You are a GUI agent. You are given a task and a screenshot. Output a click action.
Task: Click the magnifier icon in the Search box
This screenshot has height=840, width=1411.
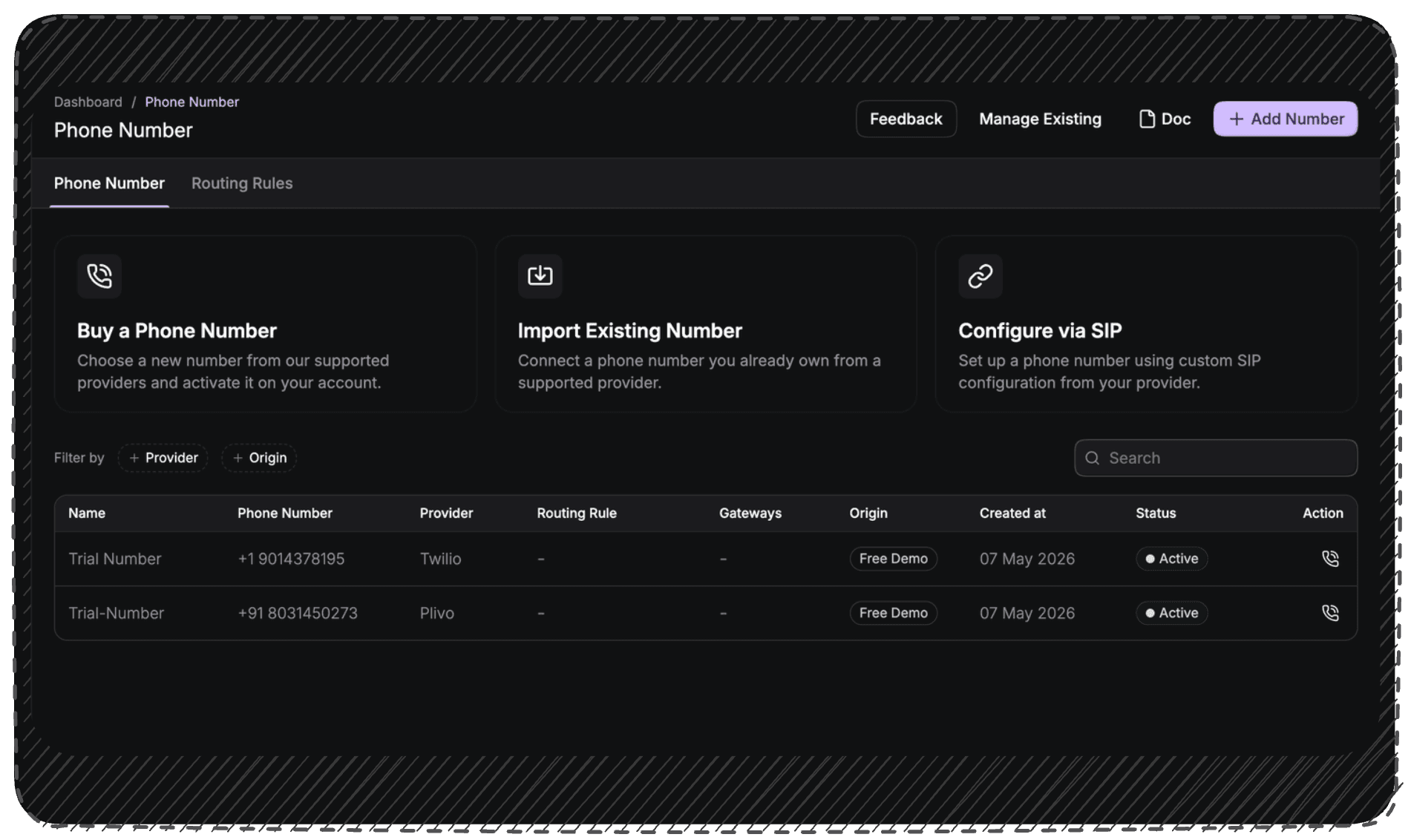coord(1092,458)
